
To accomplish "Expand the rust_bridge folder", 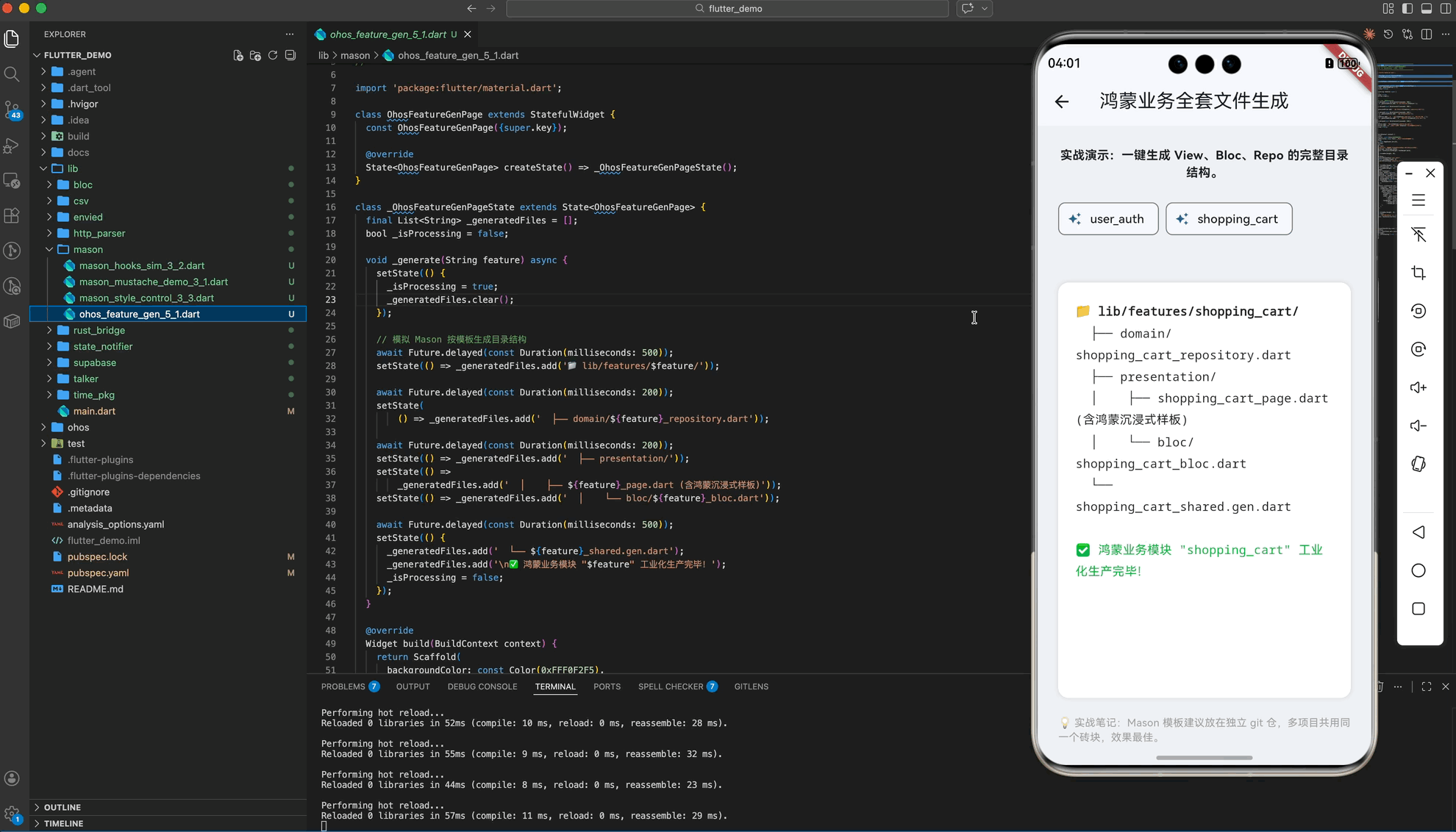I will tap(99, 330).
